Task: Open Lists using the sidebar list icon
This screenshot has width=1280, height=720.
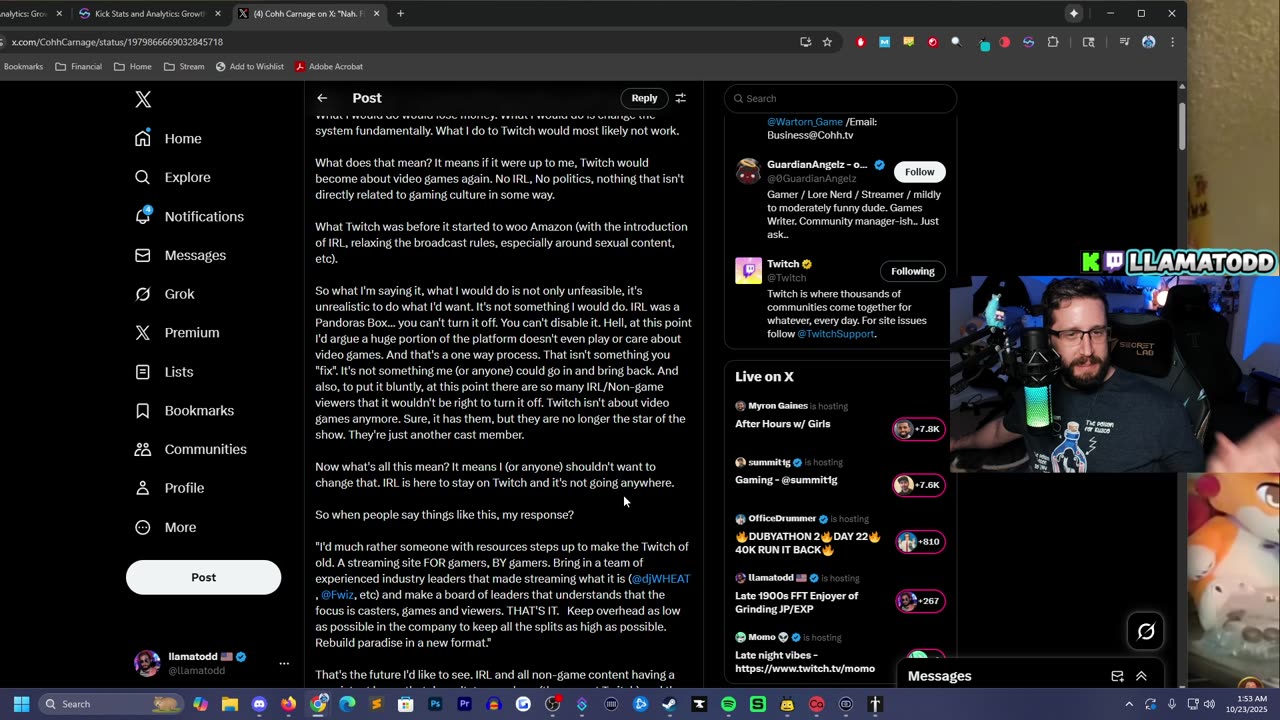Action: point(143,372)
